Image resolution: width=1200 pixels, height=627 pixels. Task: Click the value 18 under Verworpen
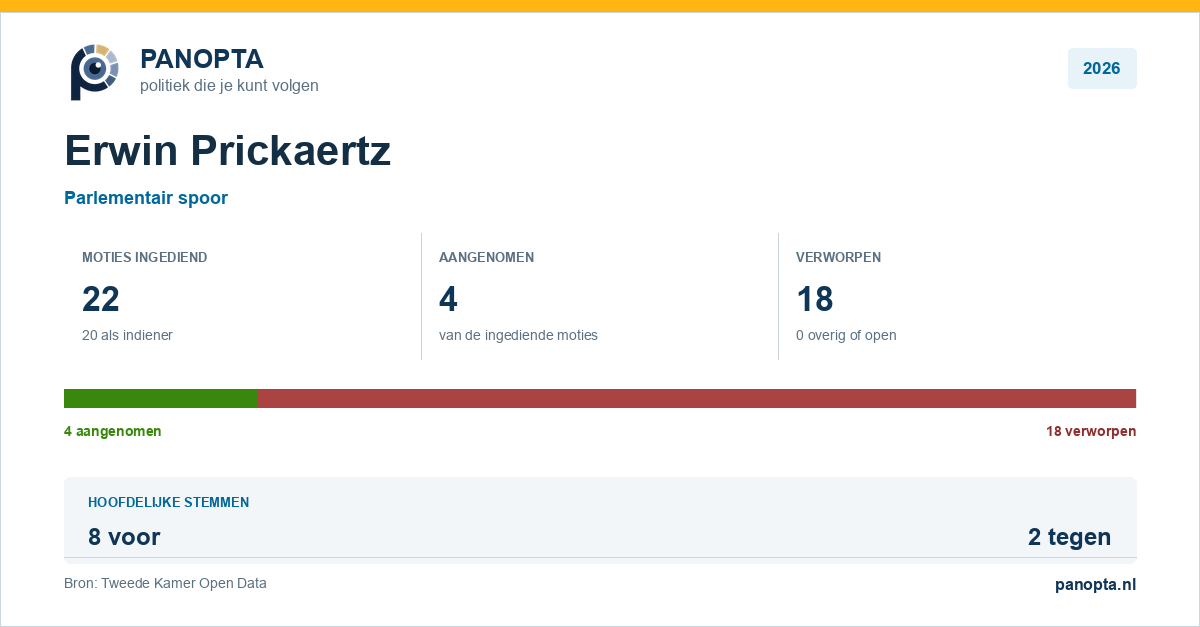(x=815, y=299)
